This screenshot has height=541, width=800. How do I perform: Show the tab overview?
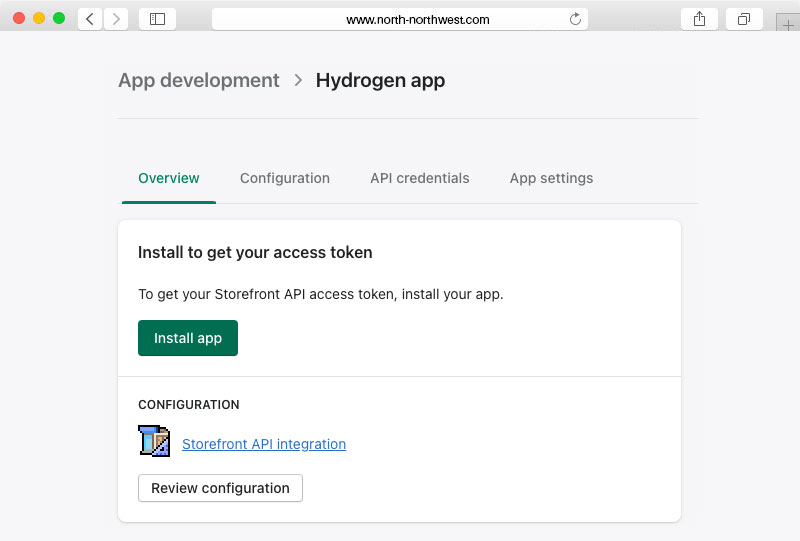[744, 19]
